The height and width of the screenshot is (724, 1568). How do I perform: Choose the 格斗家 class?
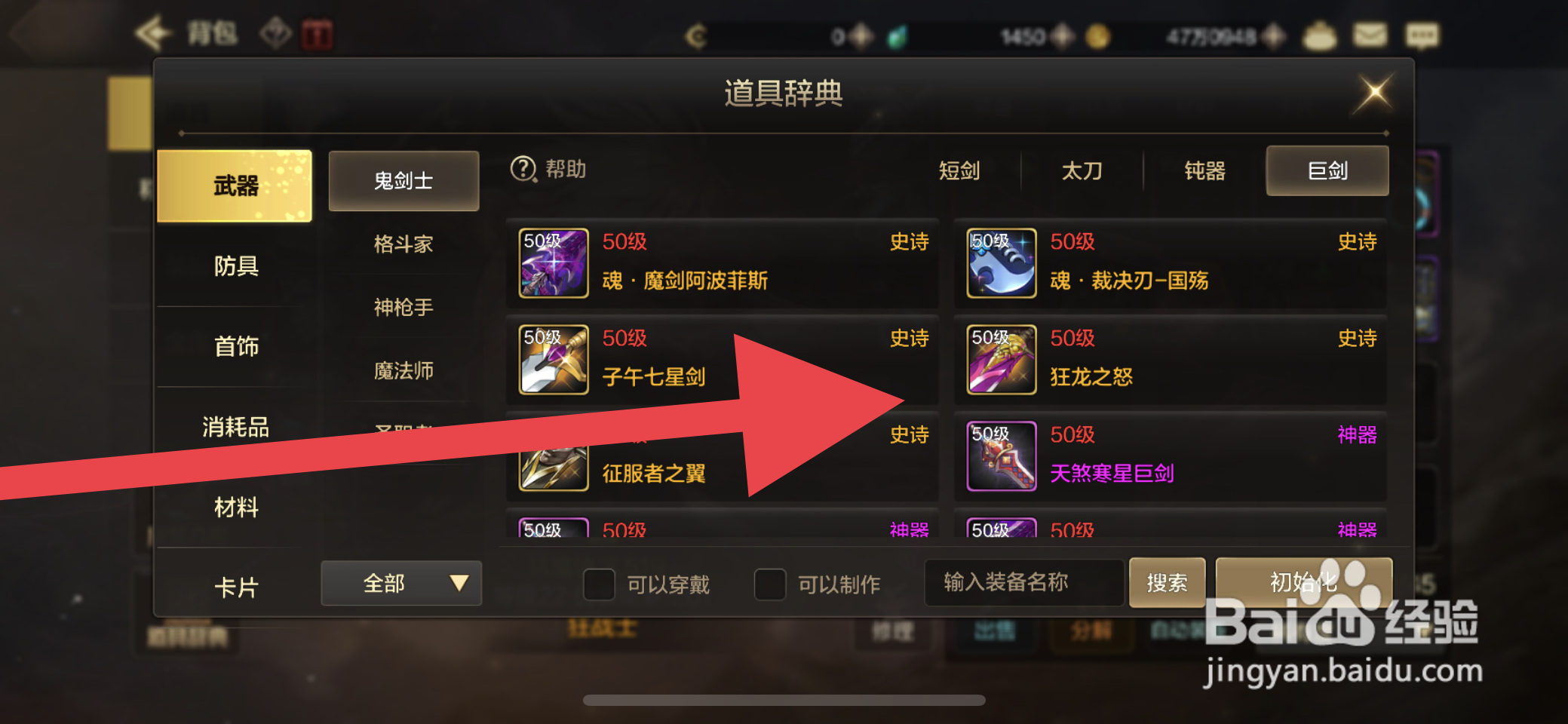coord(404,244)
